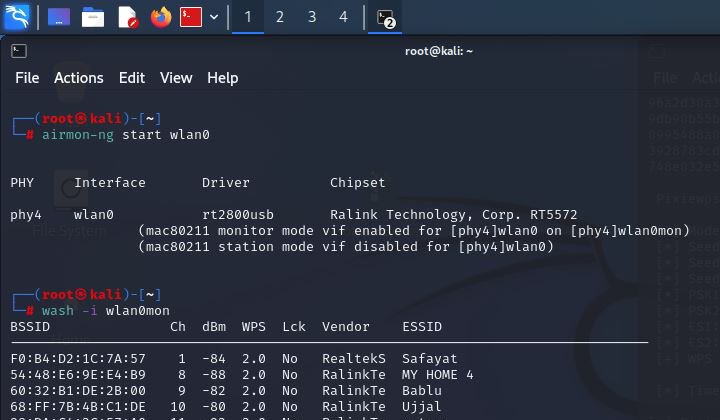The width and height of the screenshot is (720, 420).
Task: Click wlan0 in the Interface column
Action: [x=94, y=214]
